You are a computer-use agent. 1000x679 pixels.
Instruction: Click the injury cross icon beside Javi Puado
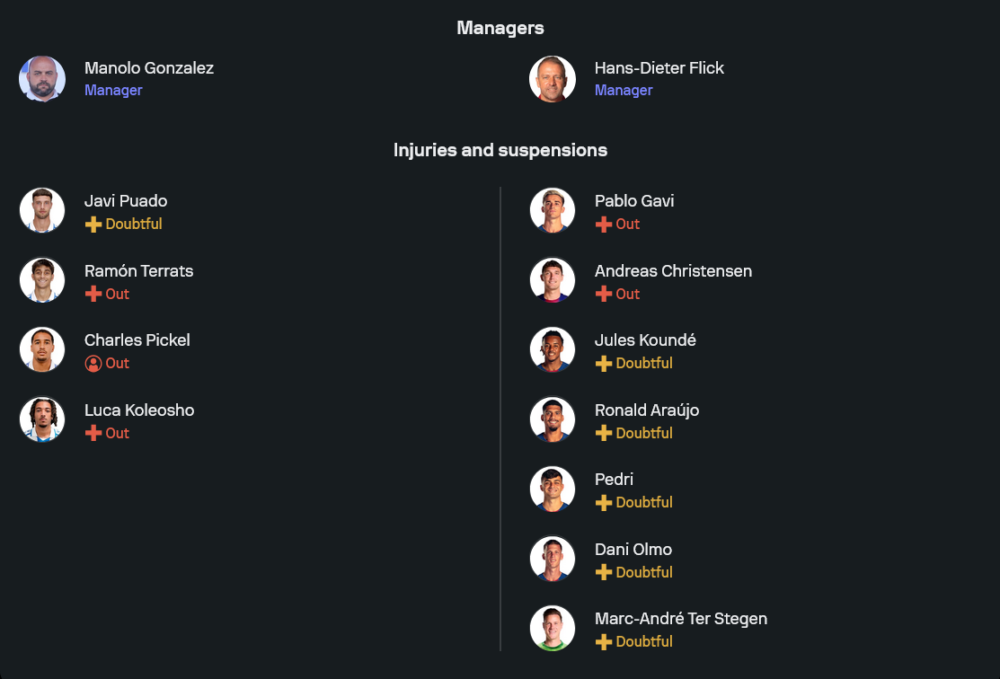pos(93,224)
